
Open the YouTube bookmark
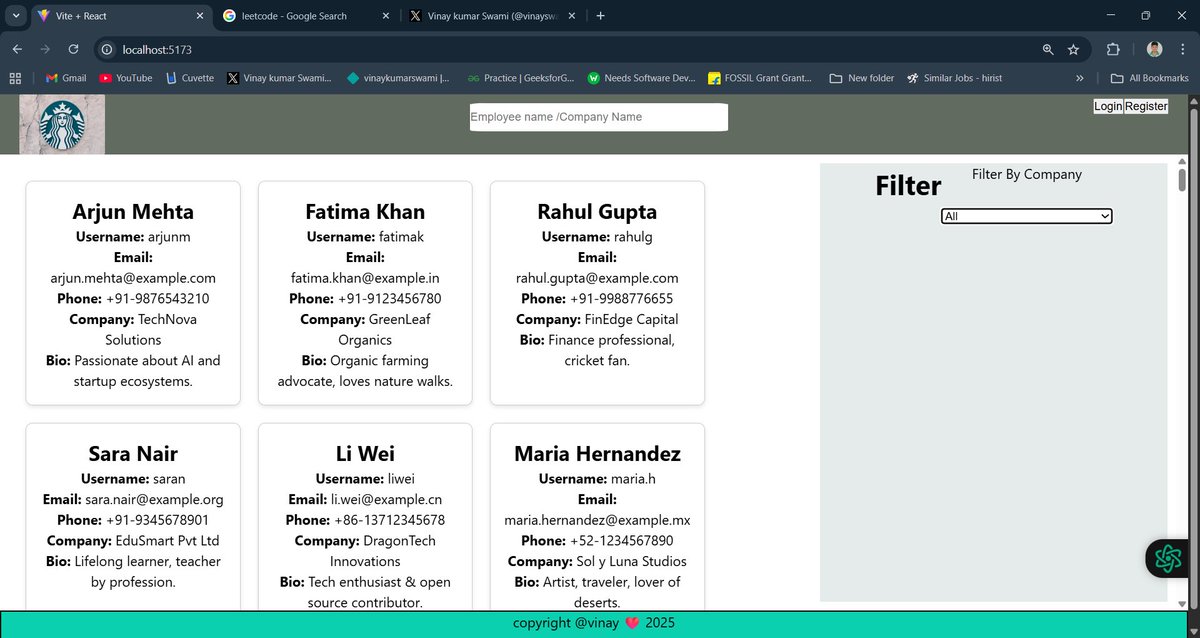pos(126,78)
